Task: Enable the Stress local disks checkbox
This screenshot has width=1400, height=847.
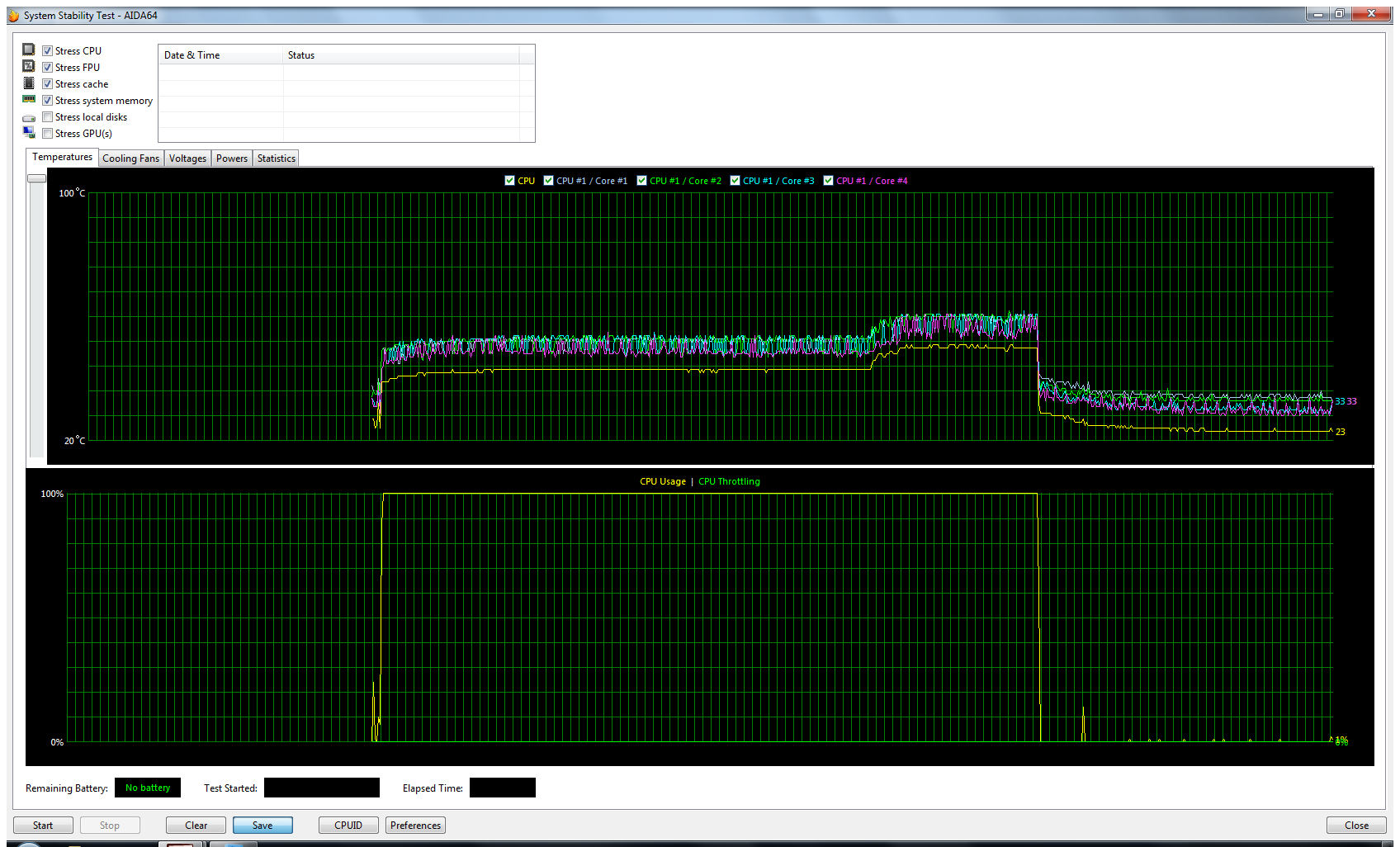Action: [x=47, y=117]
